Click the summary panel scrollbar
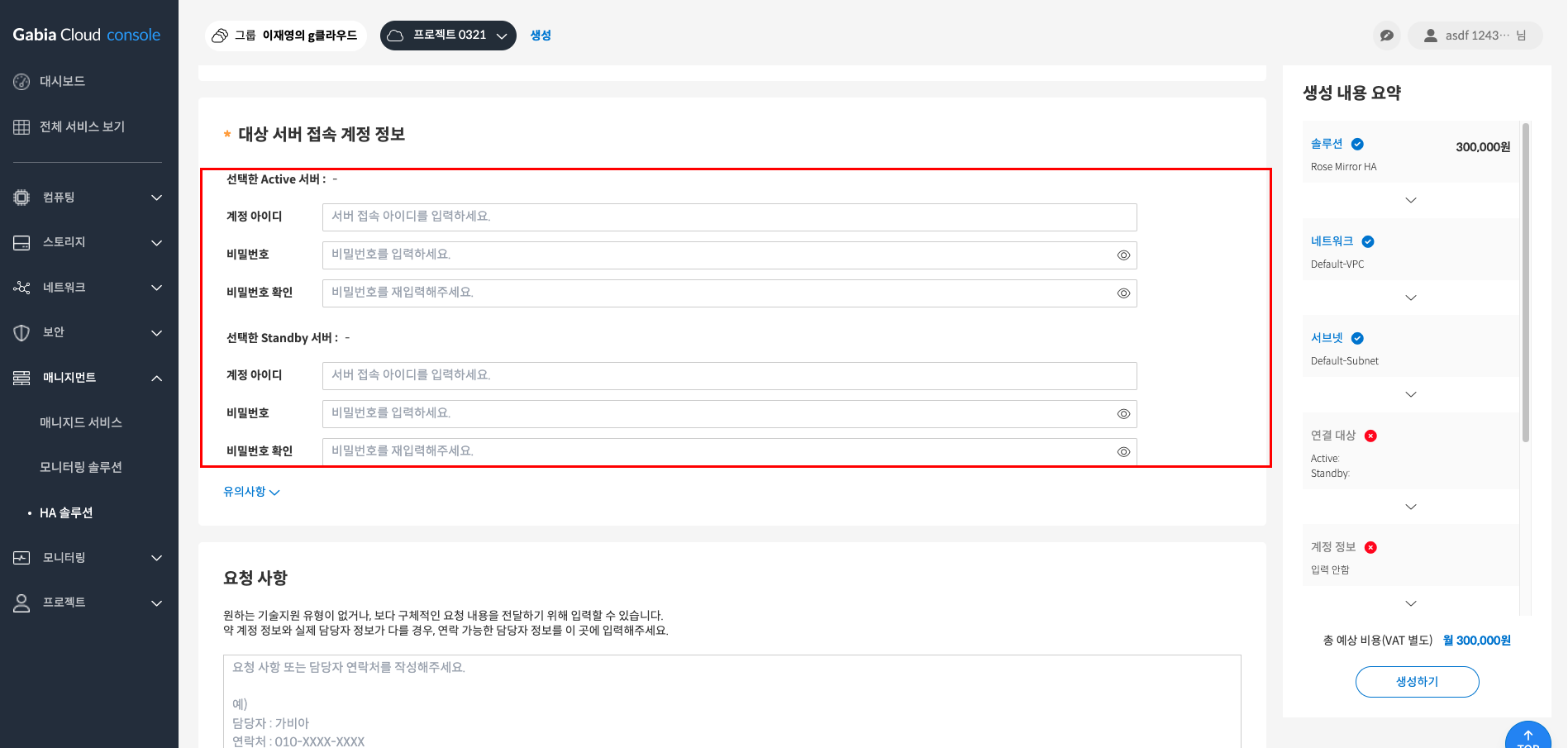 coord(1526,282)
